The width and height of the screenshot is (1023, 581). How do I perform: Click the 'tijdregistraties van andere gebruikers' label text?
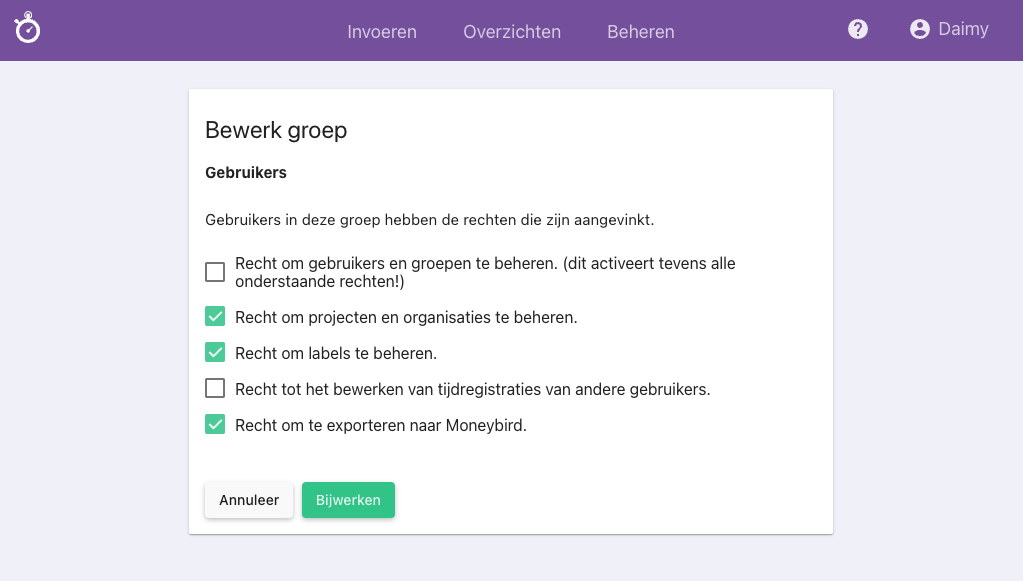472,389
